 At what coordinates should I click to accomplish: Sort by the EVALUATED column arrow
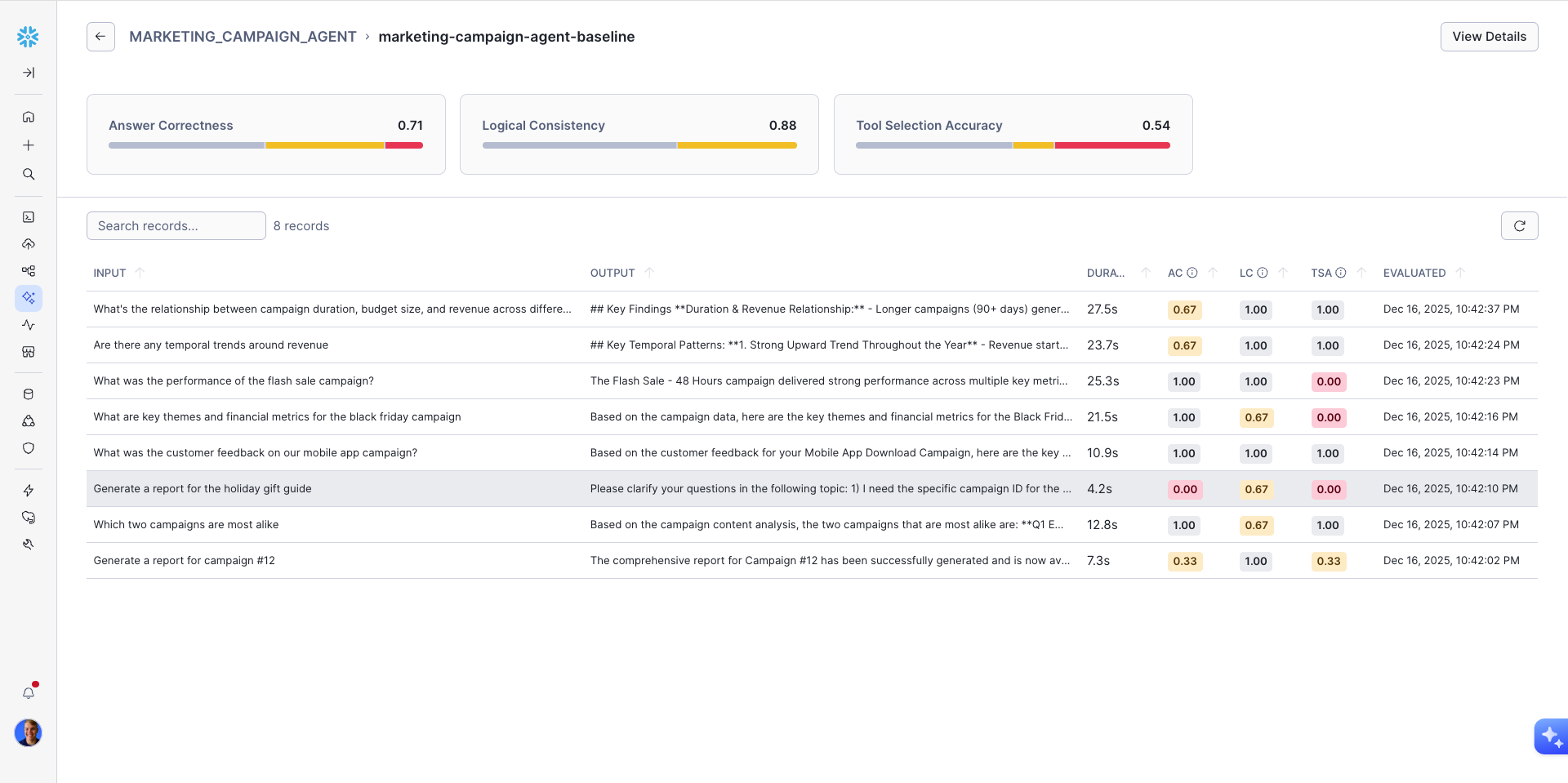1460,273
